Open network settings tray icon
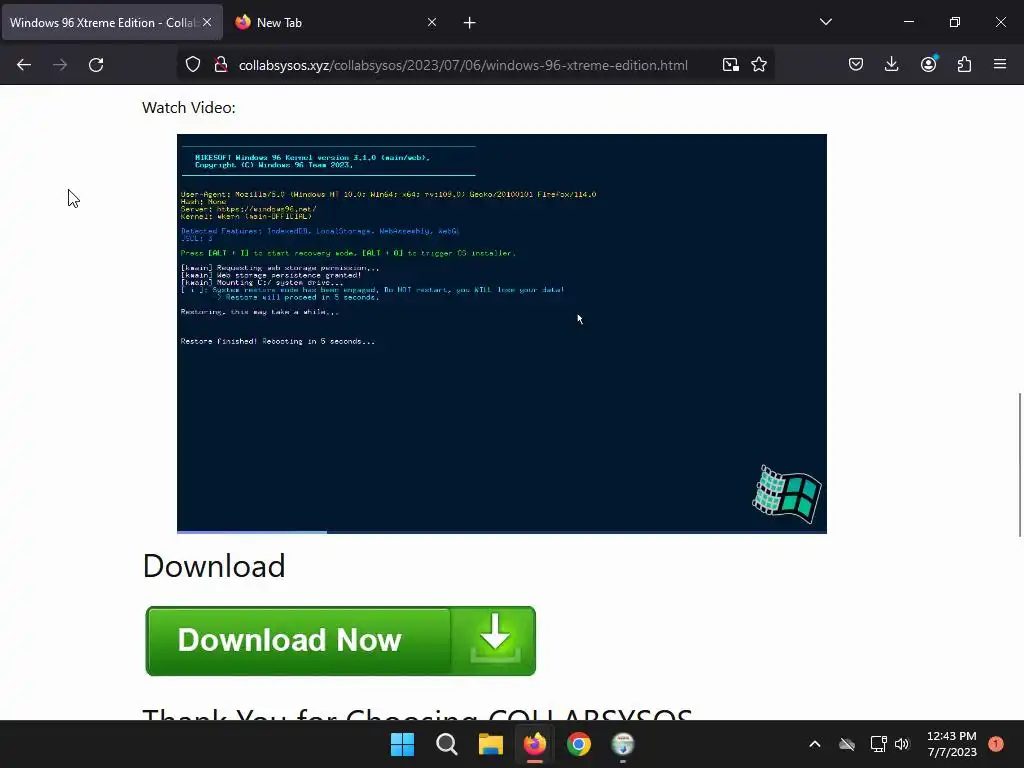1024x768 pixels. pyautogui.click(x=878, y=744)
